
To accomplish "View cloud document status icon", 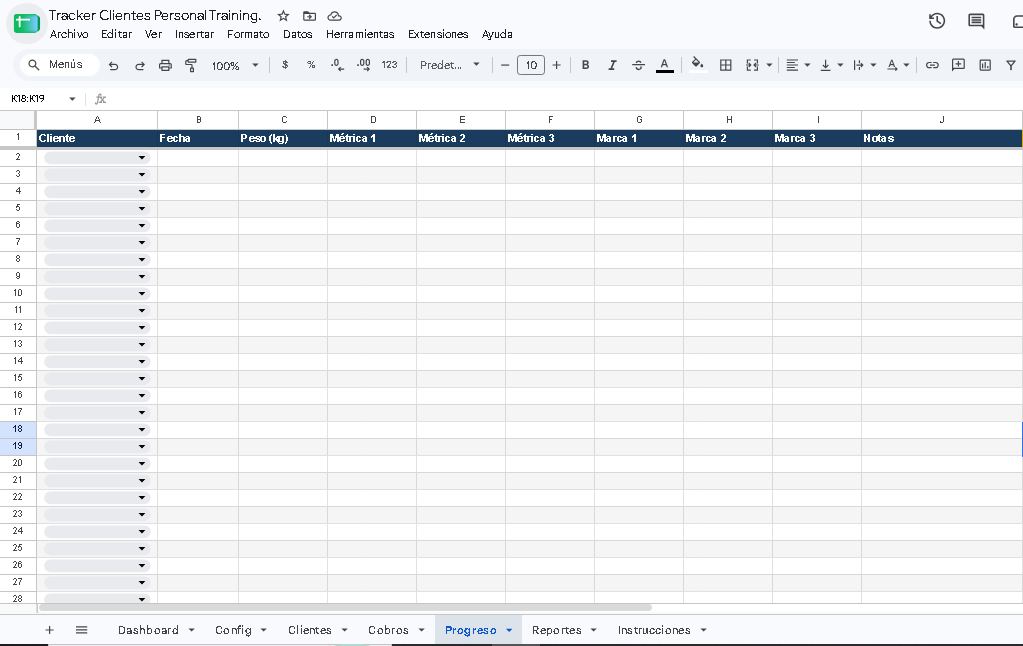I will (334, 16).
